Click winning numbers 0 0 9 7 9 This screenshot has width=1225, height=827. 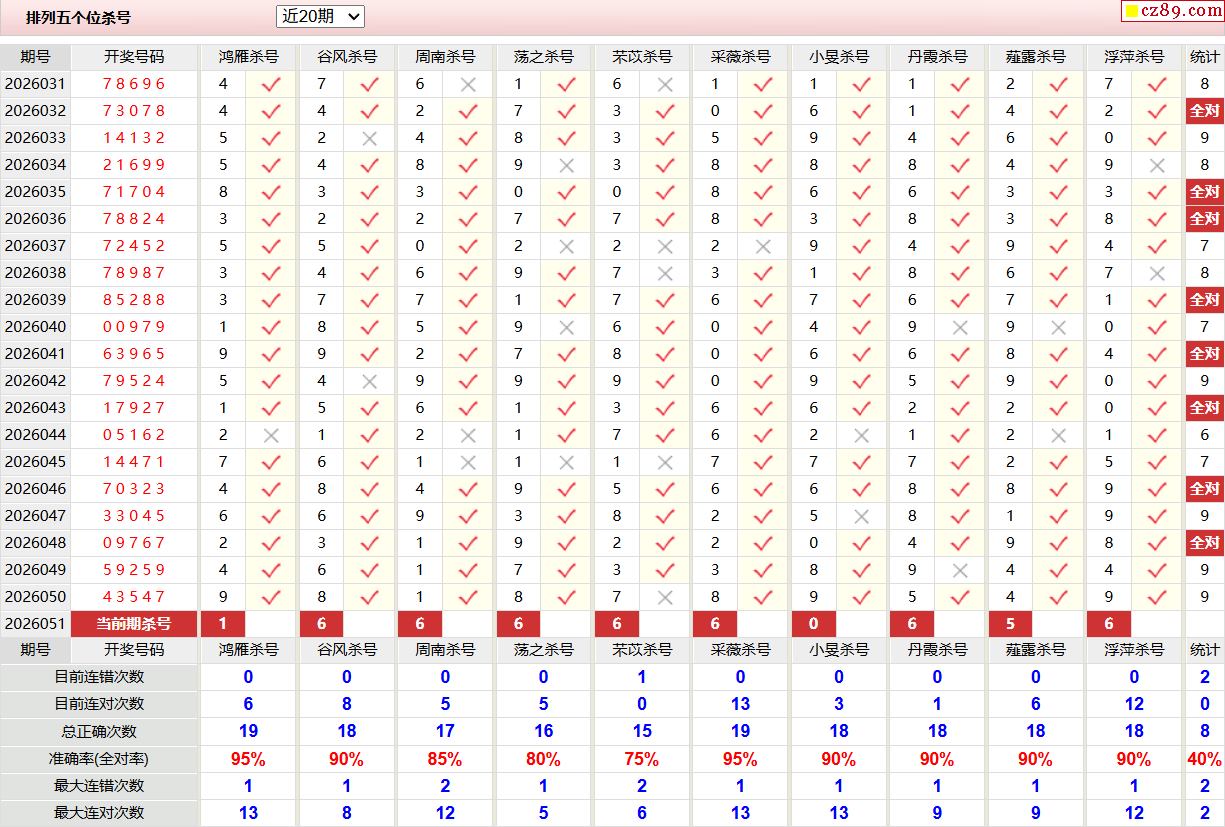coord(134,327)
